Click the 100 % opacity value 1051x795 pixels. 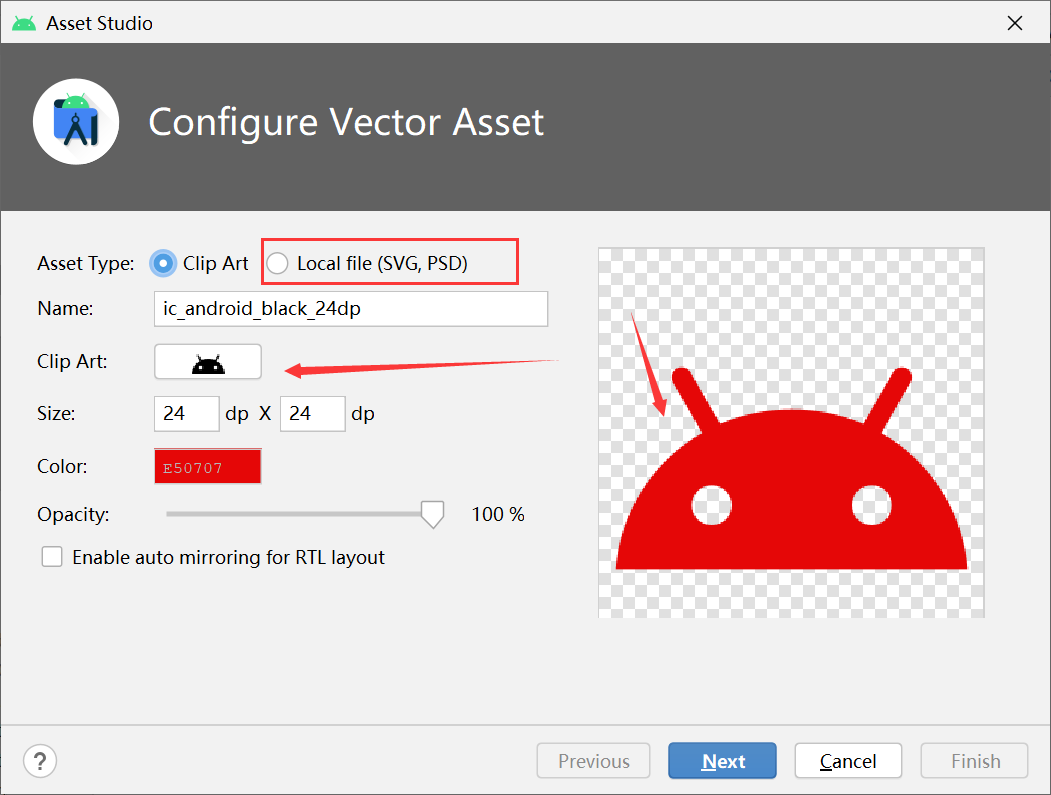click(498, 514)
